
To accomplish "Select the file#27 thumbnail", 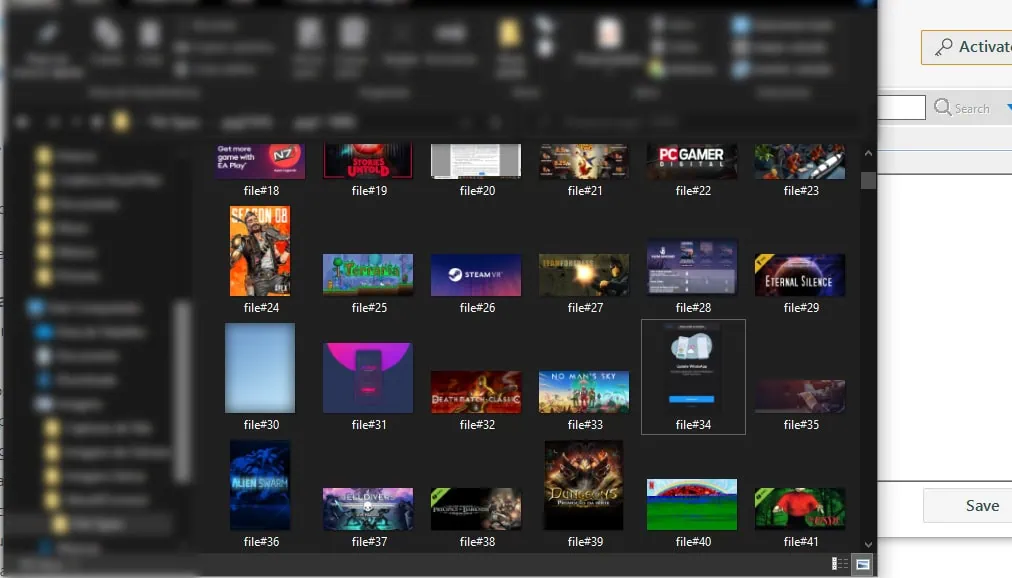I will [x=584, y=275].
